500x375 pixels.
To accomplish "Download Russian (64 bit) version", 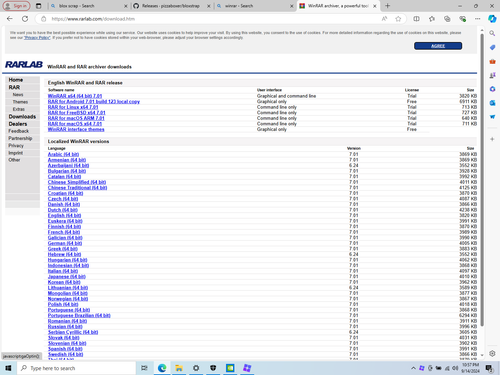I will (x=65, y=327).
